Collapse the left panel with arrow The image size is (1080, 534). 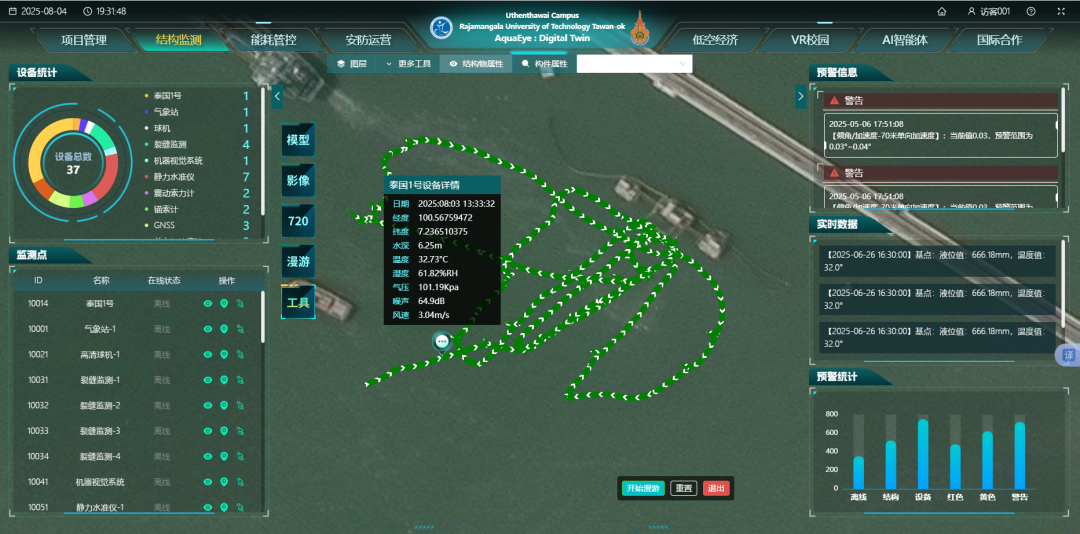pyautogui.click(x=277, y=96)
